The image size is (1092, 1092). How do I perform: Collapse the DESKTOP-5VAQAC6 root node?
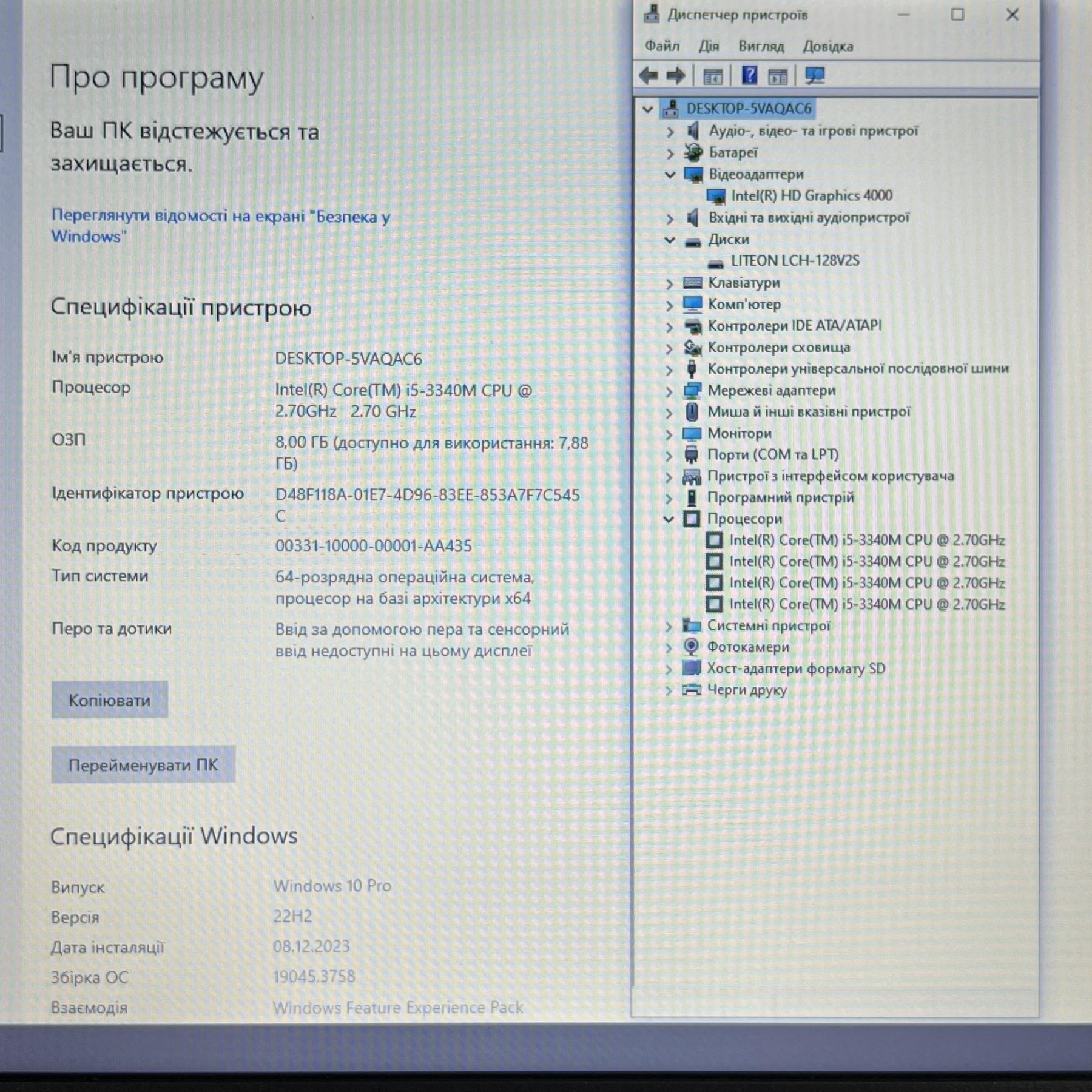(647, 109)
